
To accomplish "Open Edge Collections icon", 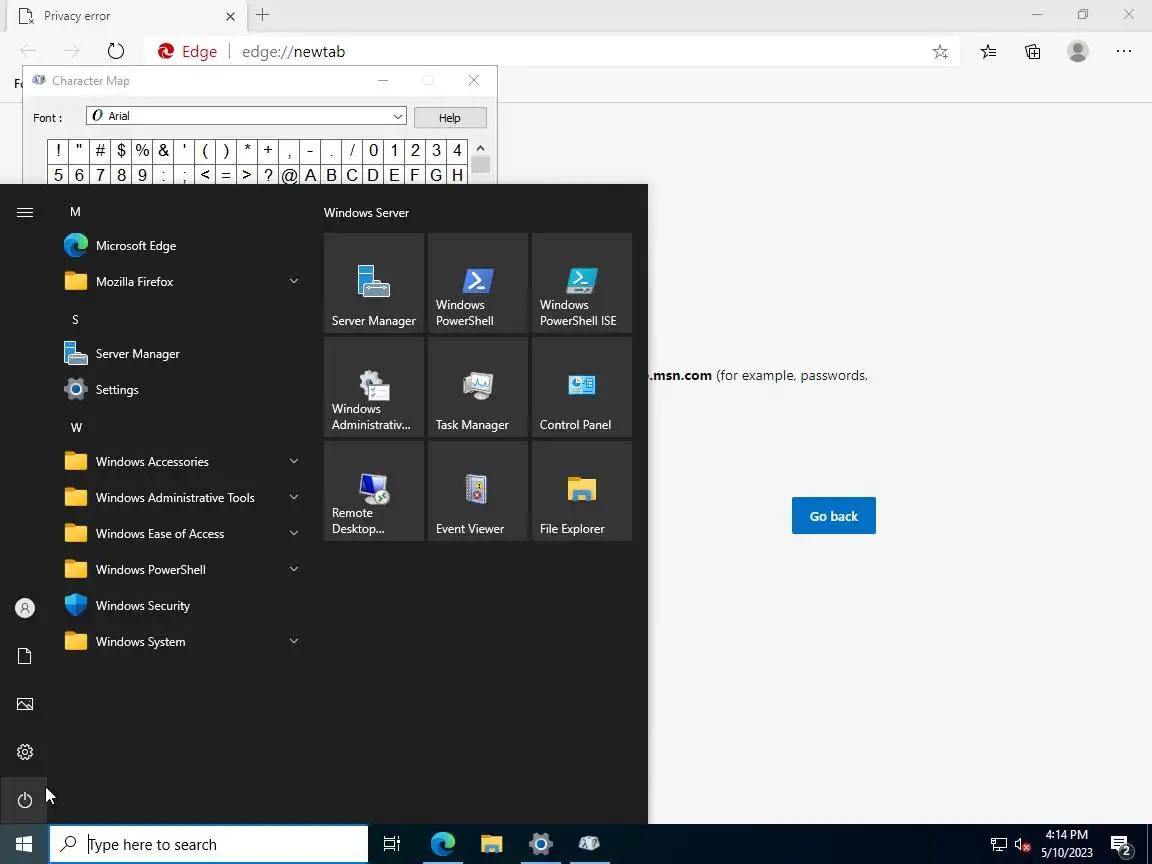I will click(1032, 51).
